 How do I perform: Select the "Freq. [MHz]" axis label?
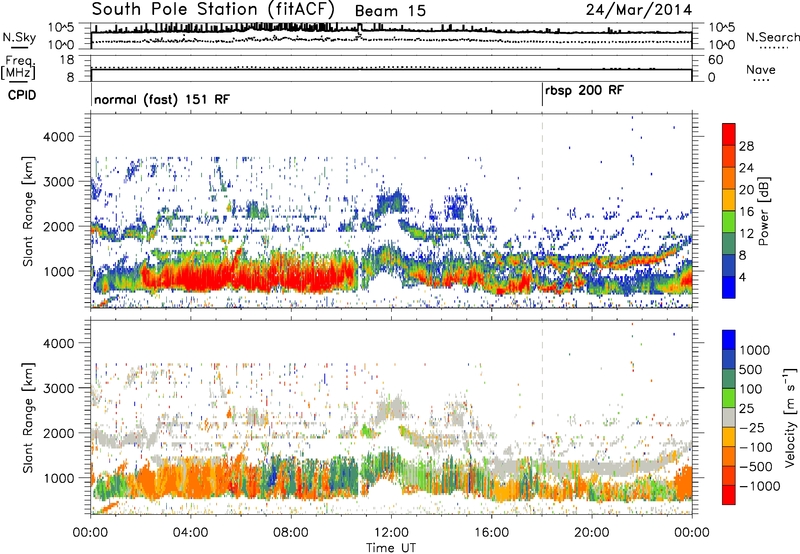tap(18, 68)
